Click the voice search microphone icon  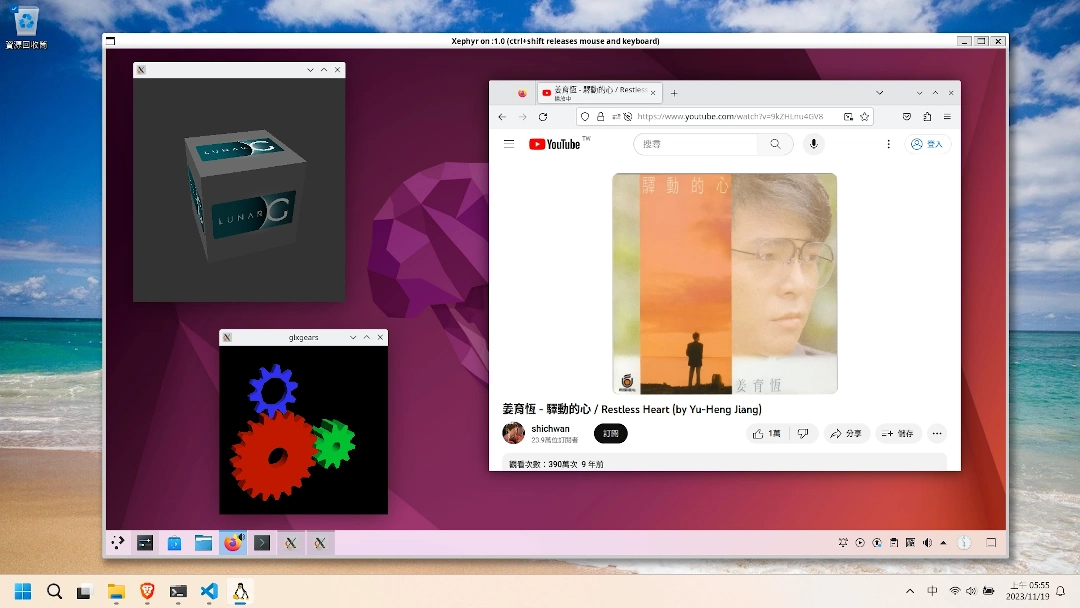pyautogui.click(x=813, y=144)
